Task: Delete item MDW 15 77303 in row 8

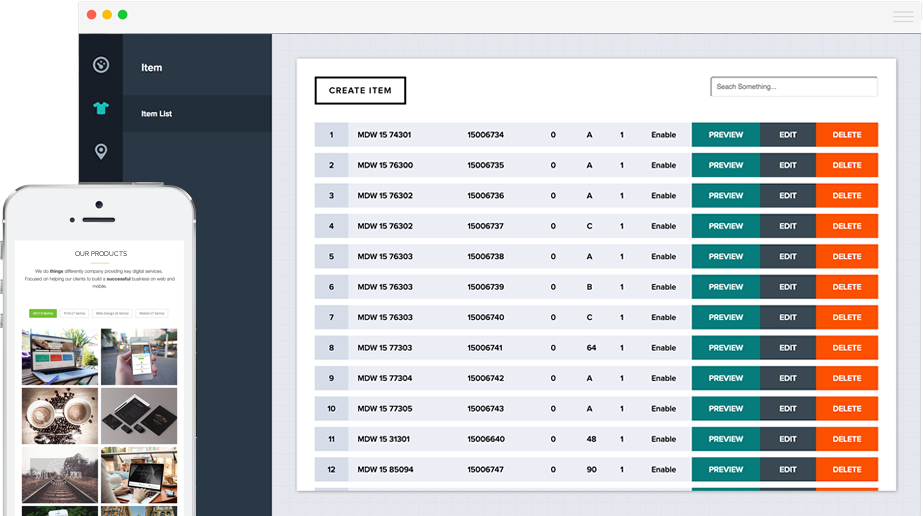Action: tap(846, 348)
